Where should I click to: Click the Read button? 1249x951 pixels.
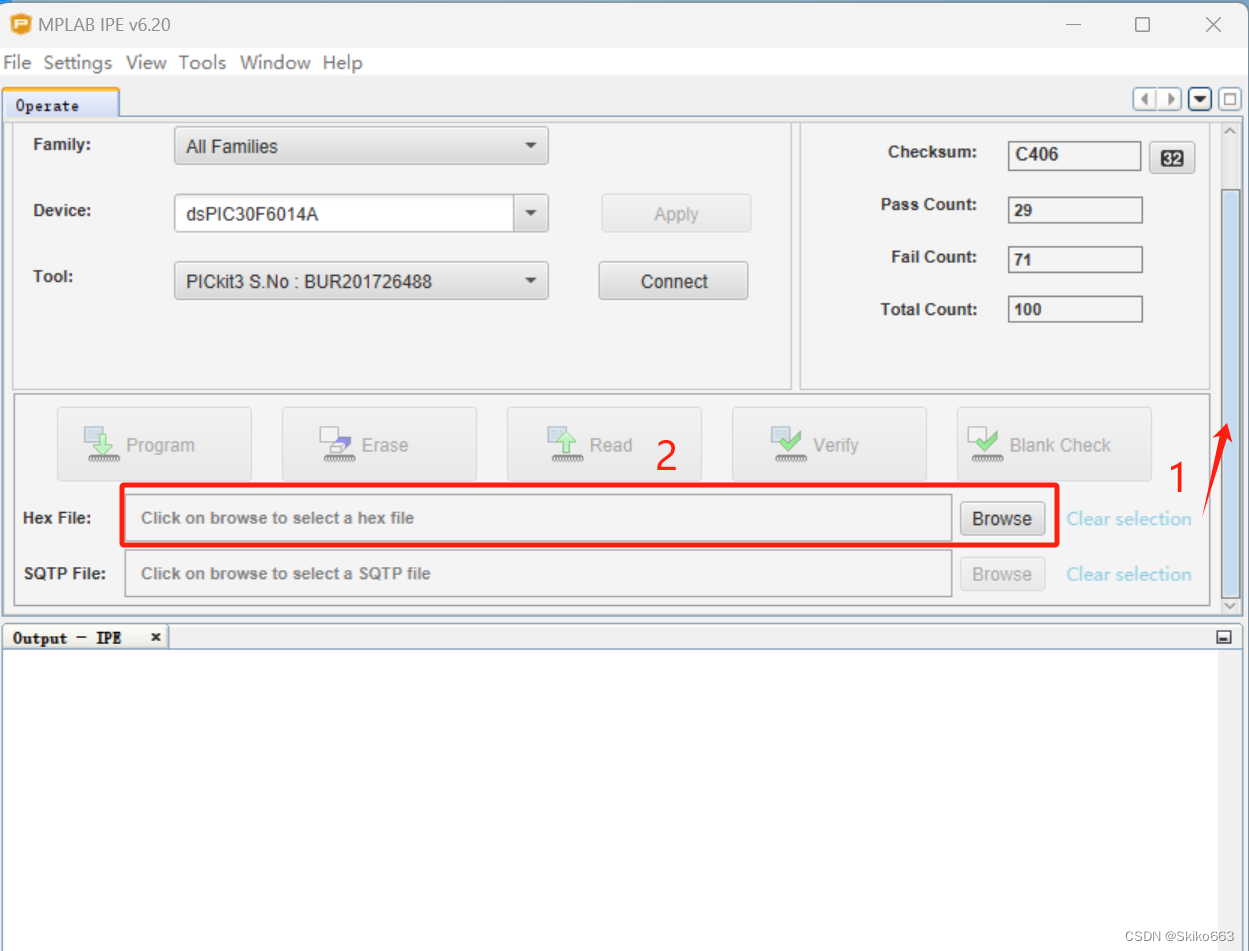604,445
